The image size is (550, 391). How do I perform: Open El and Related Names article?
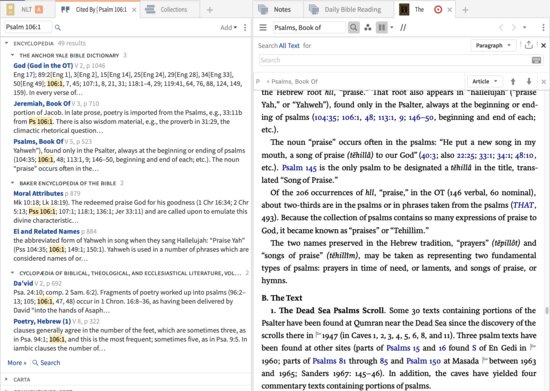(46, 231)
